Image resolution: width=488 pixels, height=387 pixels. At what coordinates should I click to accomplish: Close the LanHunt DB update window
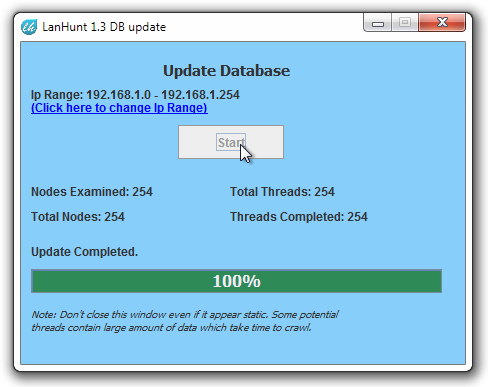(x=442, y=23)
